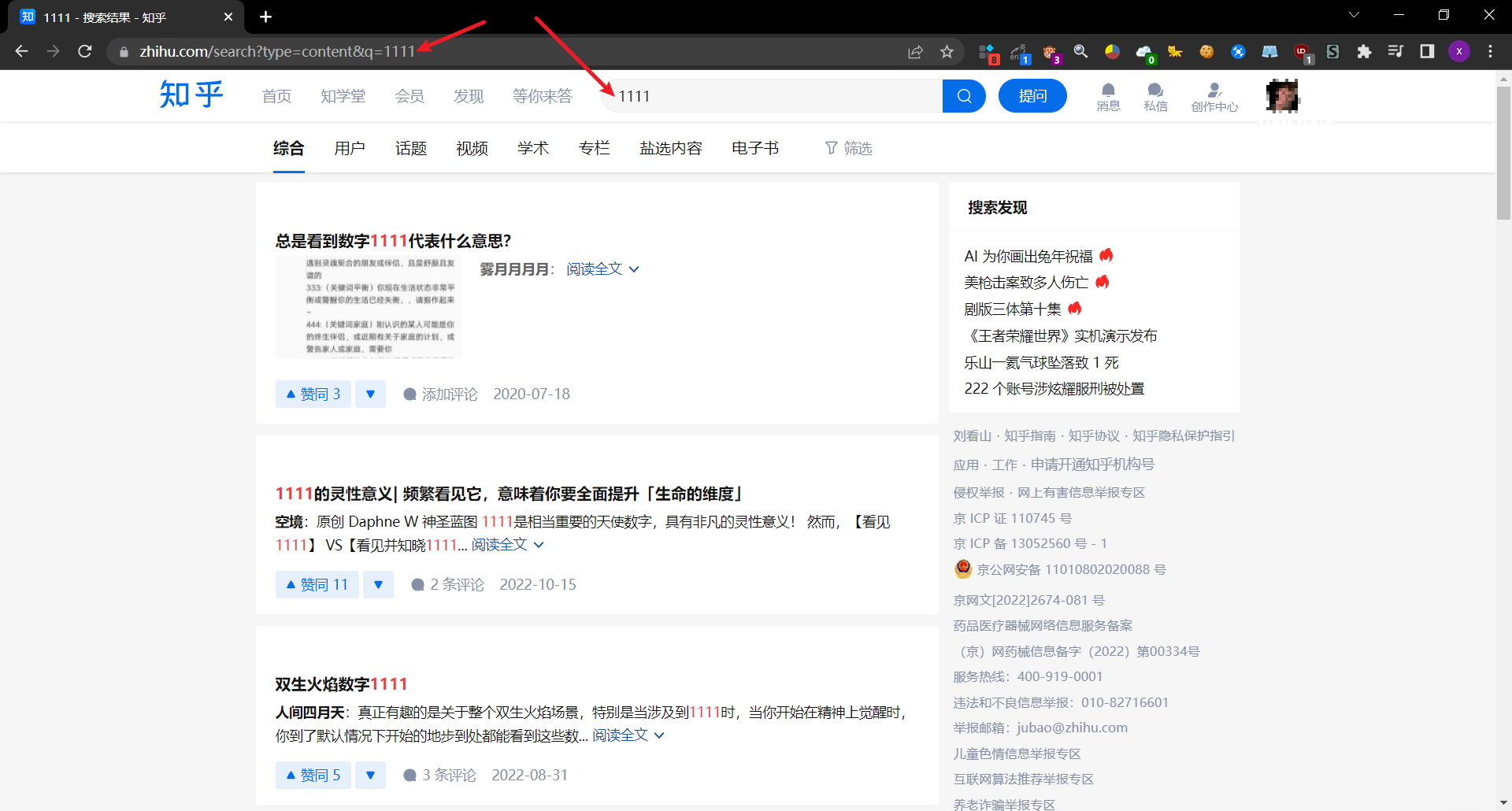Open trending search AI 为你画出兔年祝福
1512x811 pixels.
click(x=1028, y=256)
